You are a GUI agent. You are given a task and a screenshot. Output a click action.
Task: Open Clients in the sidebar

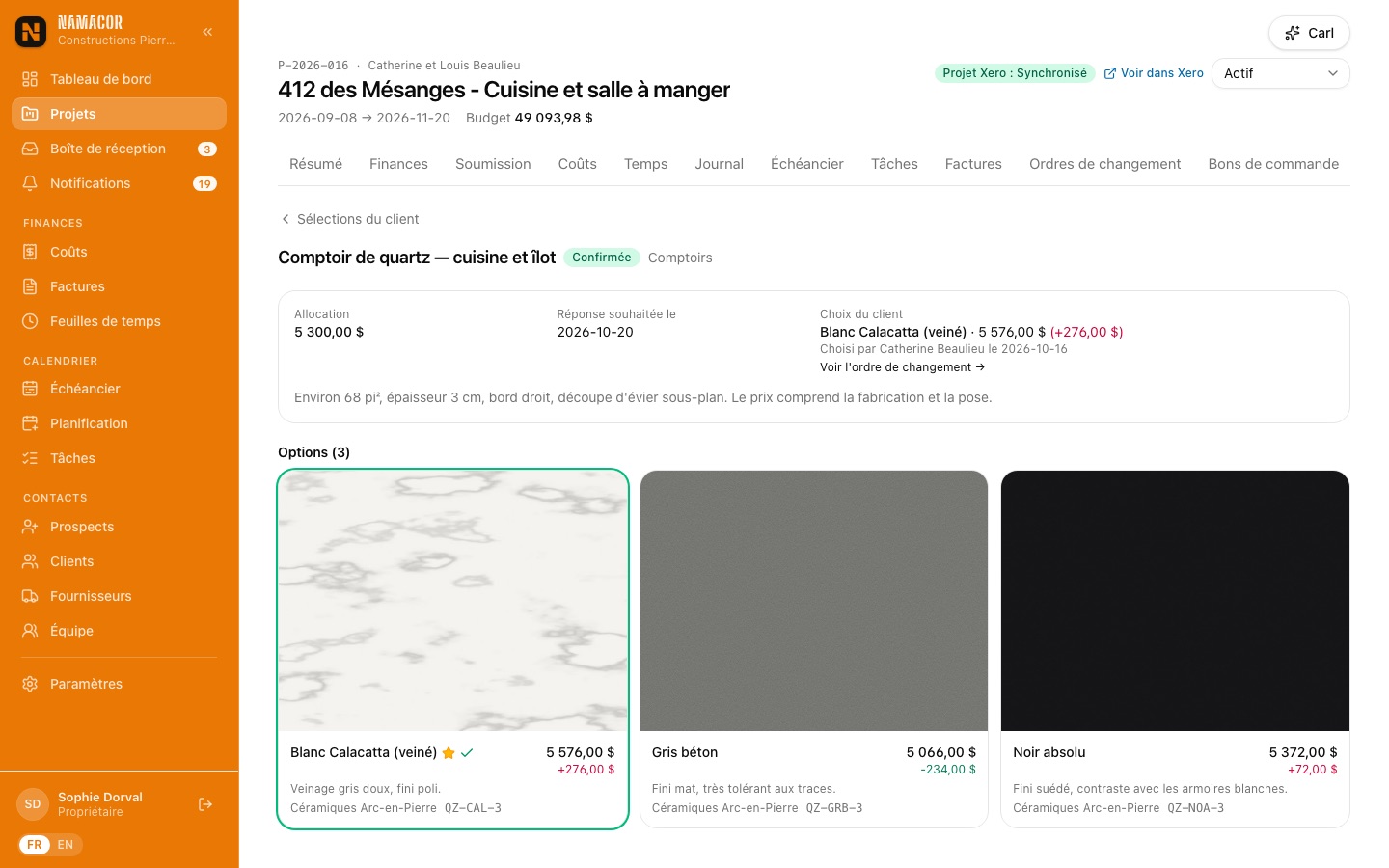[119, 561]
